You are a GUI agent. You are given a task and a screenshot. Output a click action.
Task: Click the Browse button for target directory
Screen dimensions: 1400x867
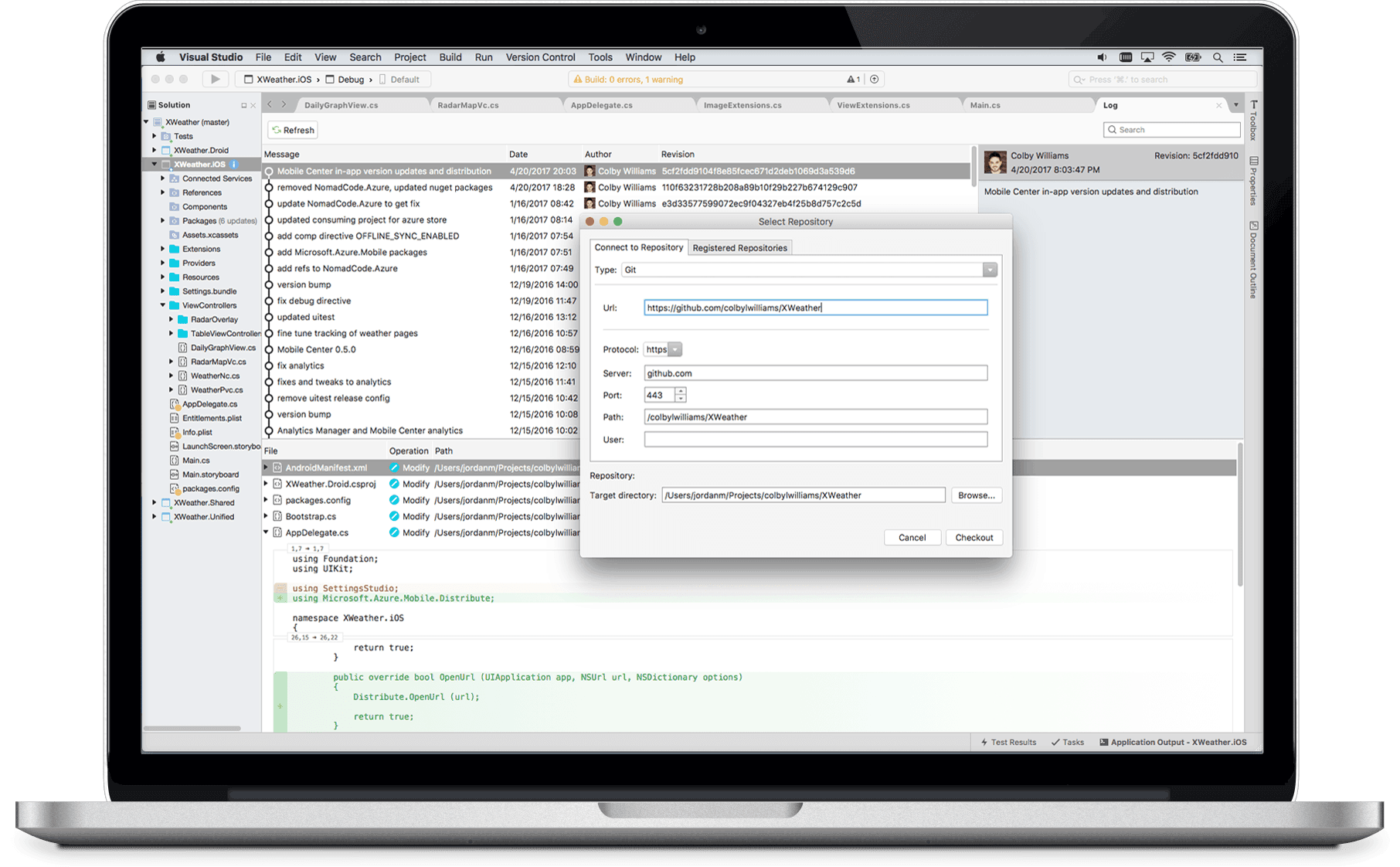click(976, 495)
